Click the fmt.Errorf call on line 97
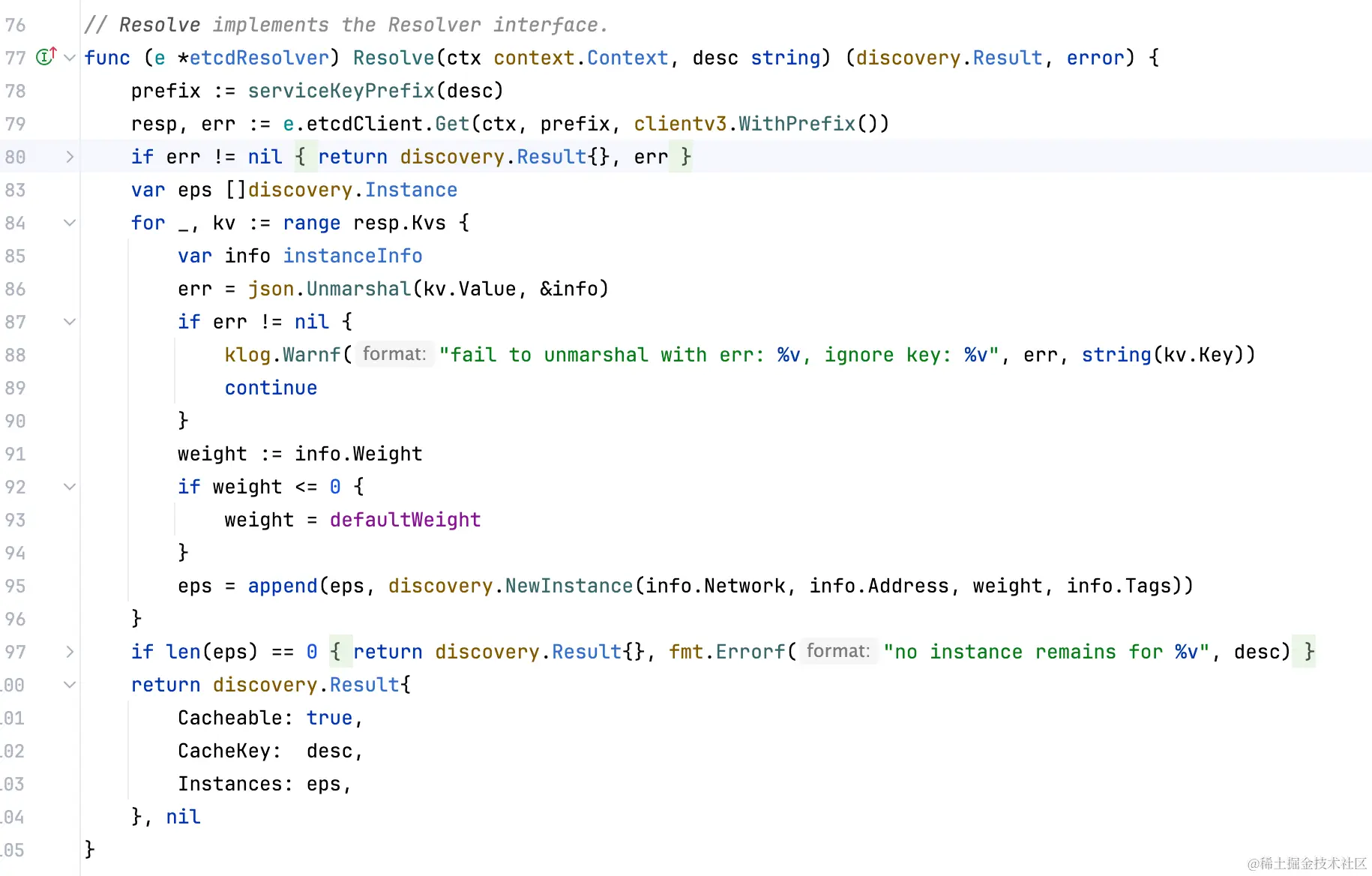 click(726, 652)
